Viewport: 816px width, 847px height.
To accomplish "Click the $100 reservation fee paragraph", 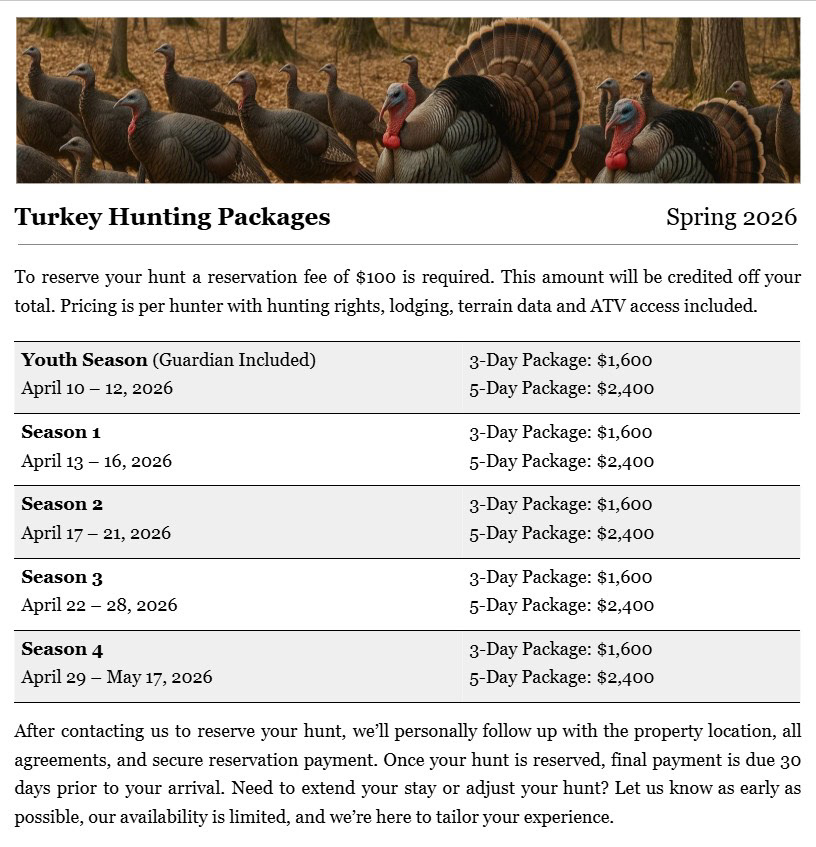I will pos(408,291).
